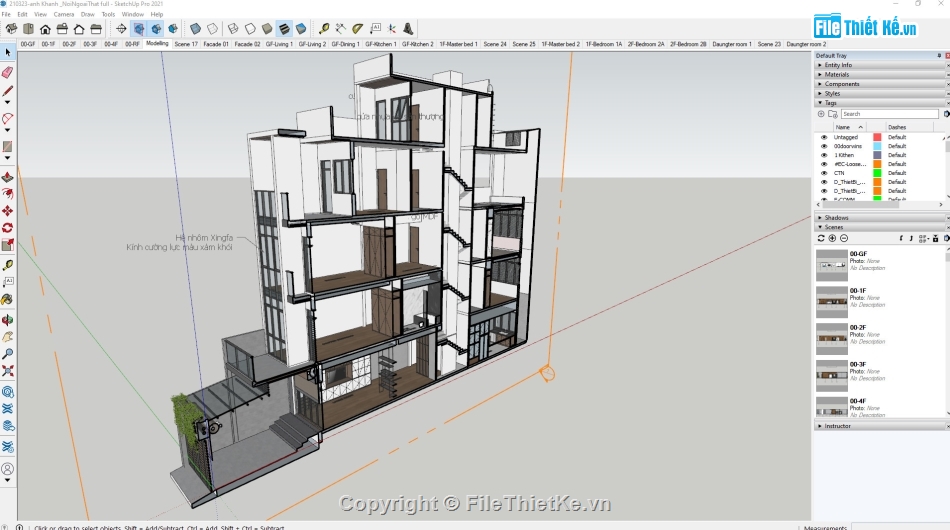Screen dimensions: 950x530
Task: Hide the 00doorwins tag
Action: coord(824,146)
